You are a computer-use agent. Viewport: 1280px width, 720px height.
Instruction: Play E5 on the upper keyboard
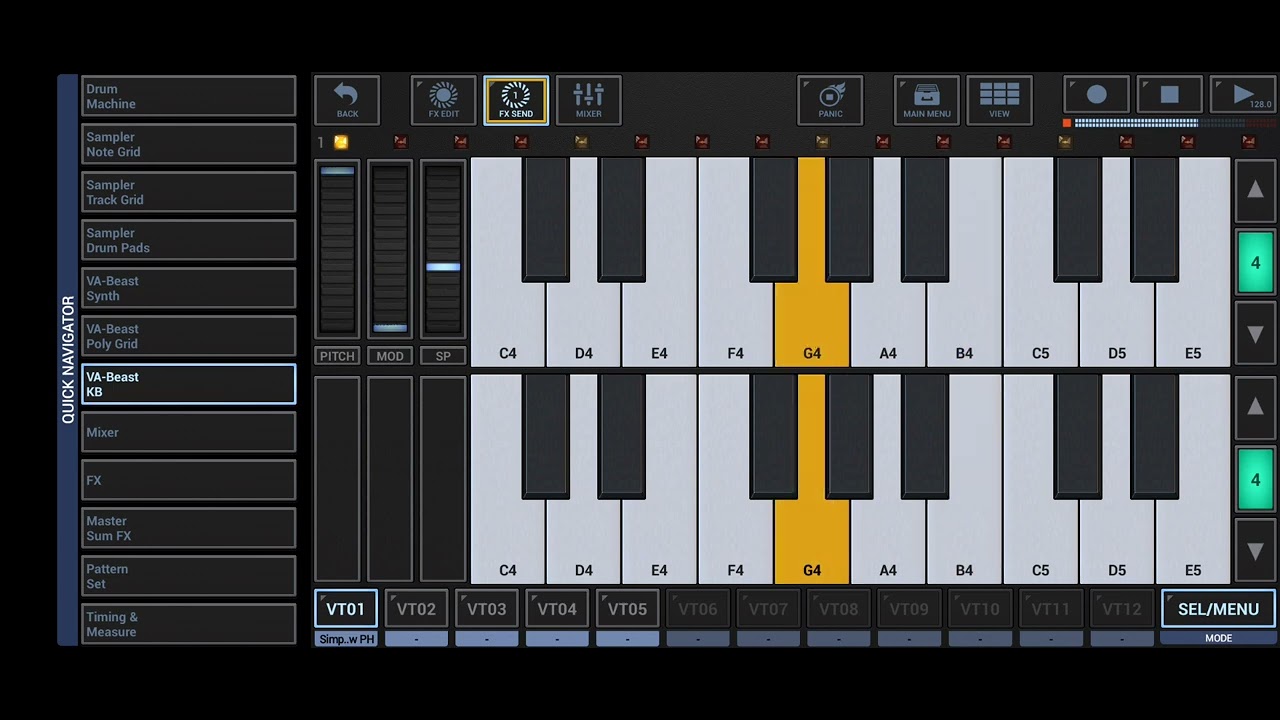click(x=1193, y=325)
